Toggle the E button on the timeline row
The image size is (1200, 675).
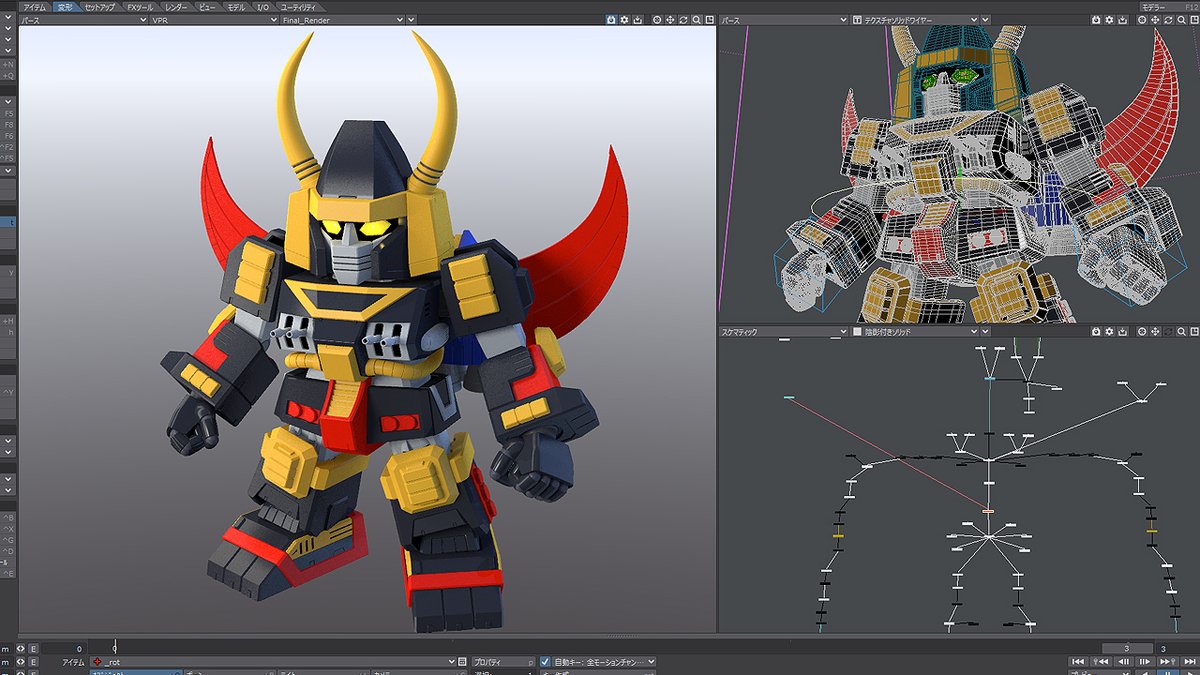33,648
